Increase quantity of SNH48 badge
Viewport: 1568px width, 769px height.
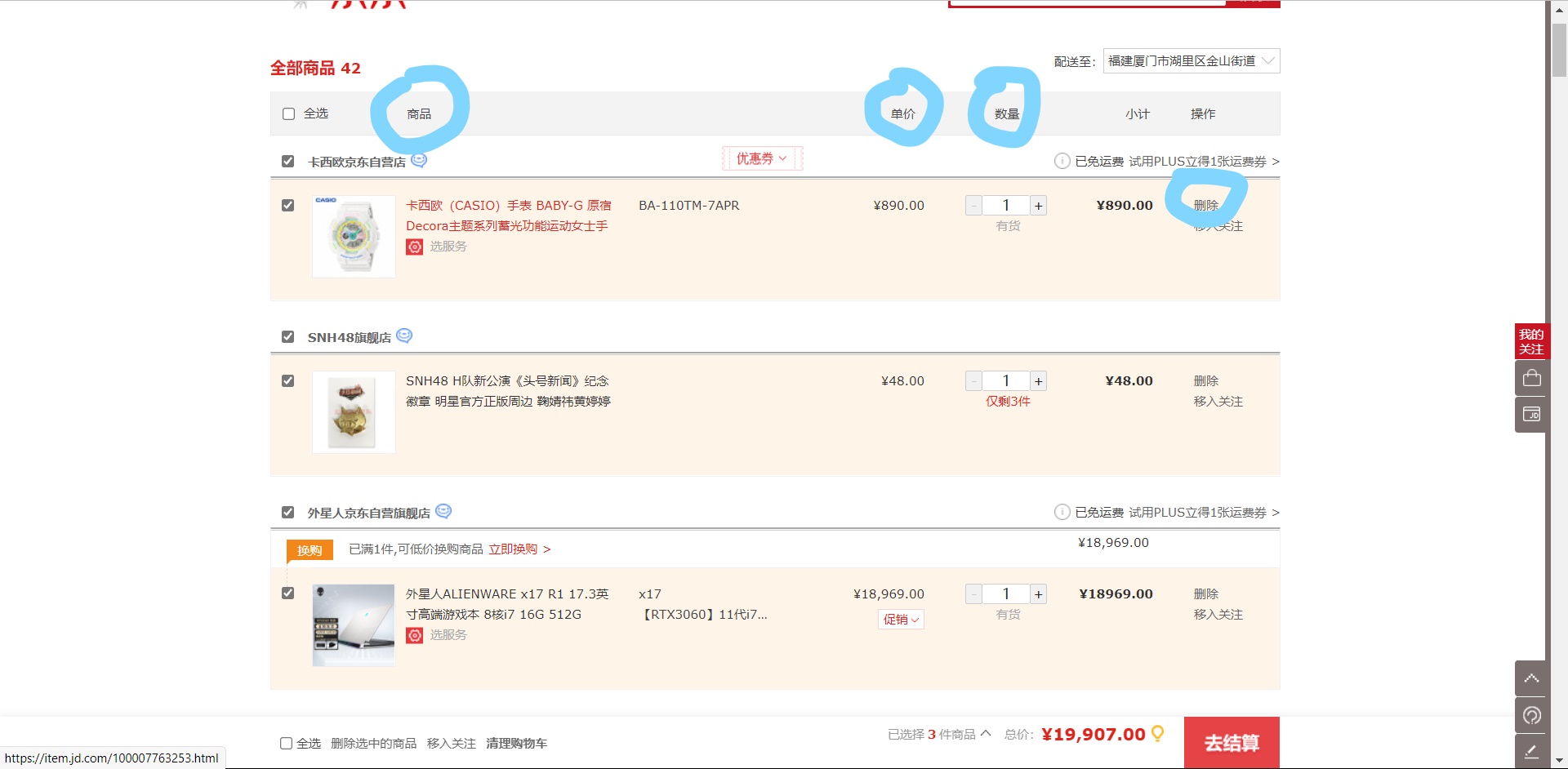pyautogui.click(x=1038, y=381)
